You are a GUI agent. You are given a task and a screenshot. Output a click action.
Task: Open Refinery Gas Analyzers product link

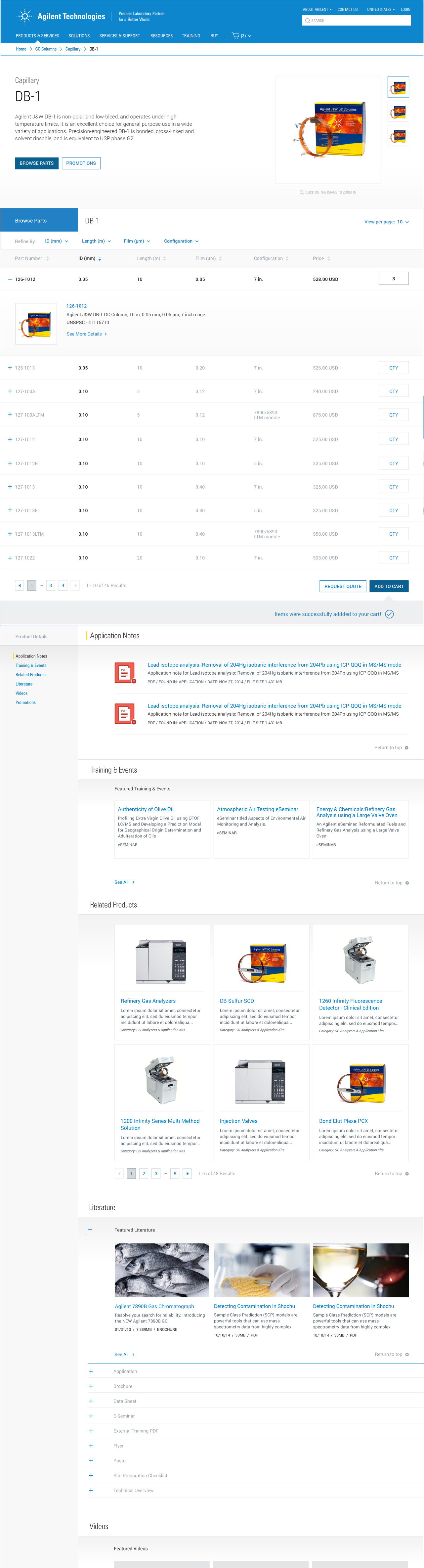point(148,1001)
